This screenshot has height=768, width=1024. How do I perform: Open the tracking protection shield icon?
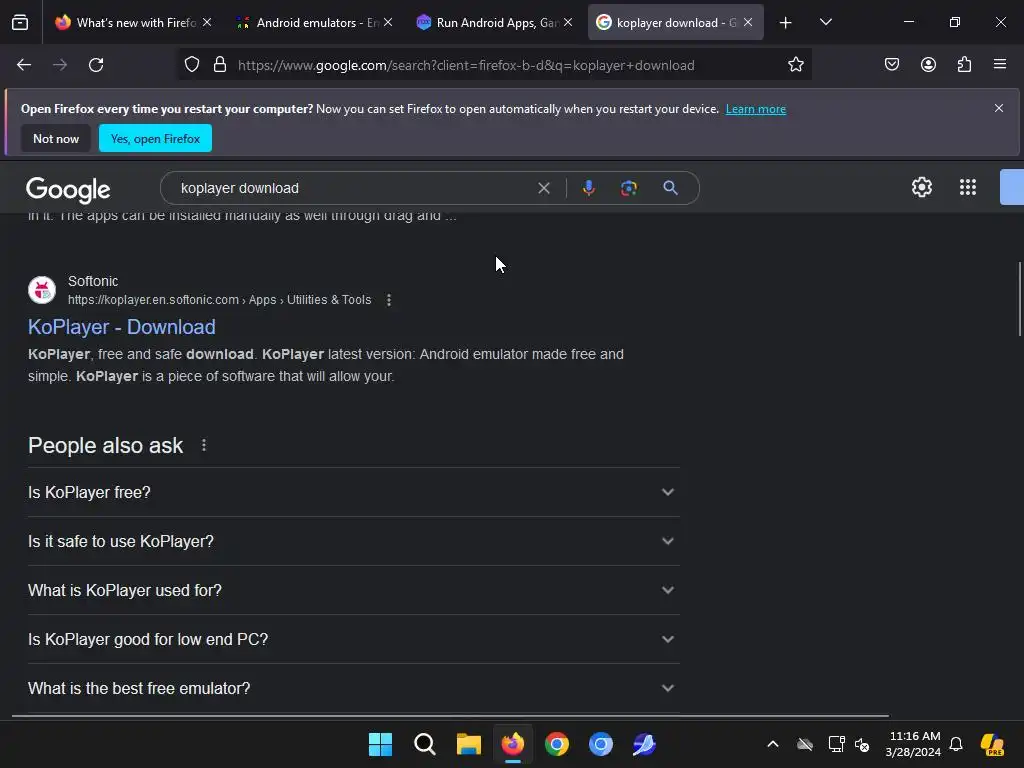tap(191, 65)
